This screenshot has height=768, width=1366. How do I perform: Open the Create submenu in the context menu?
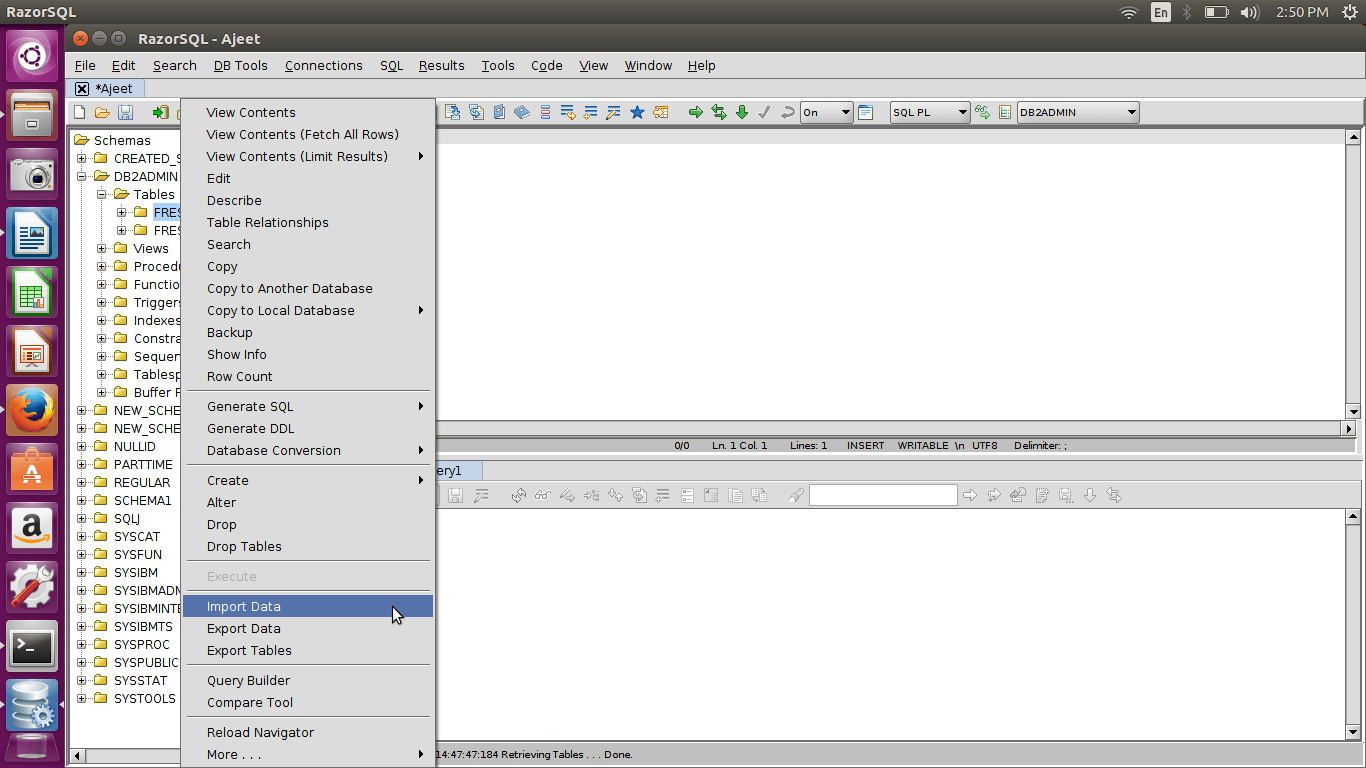tap(308, 480)
